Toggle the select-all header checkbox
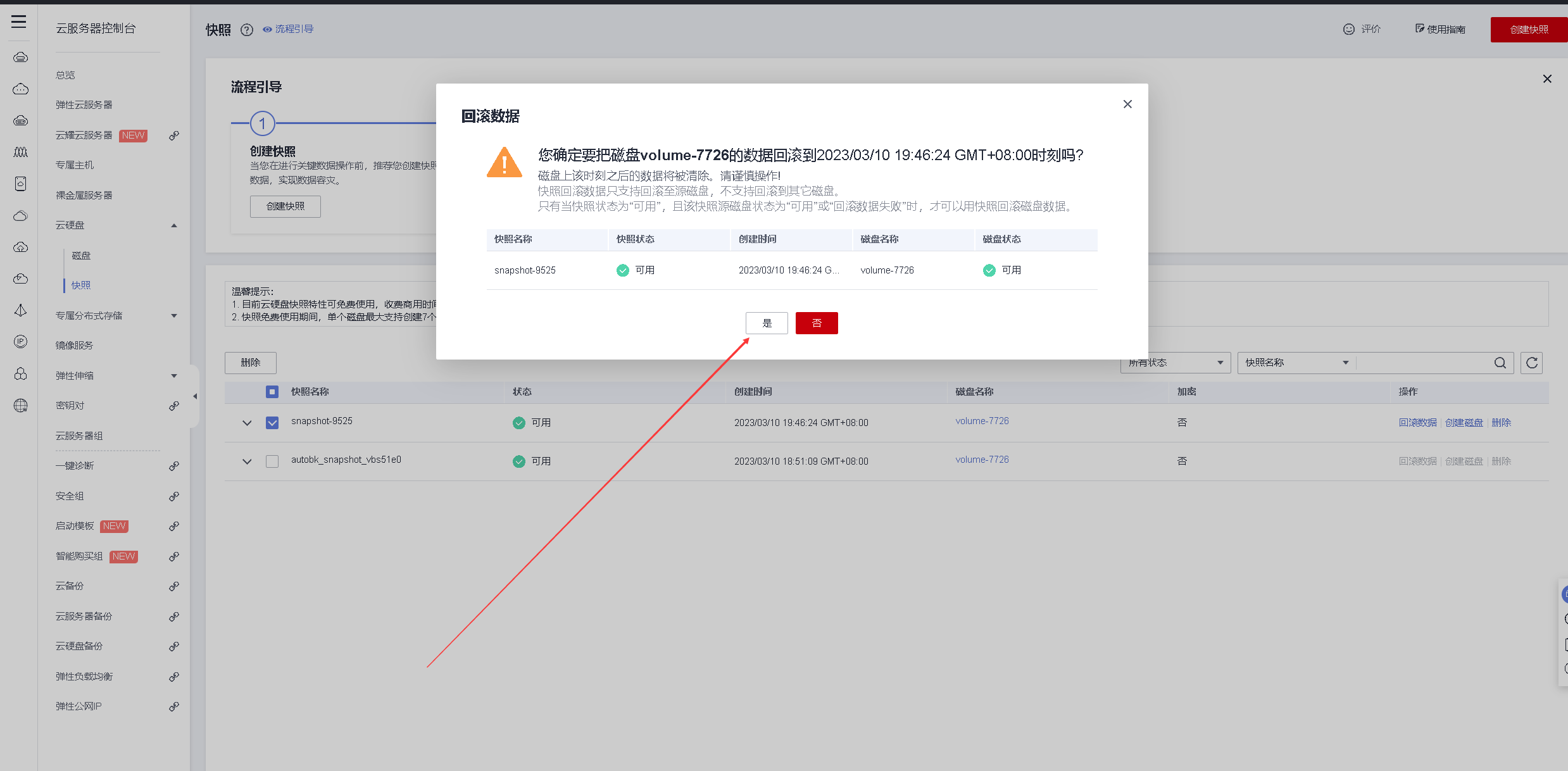This screenshot has width=1568, height=771. click(272, 392)
